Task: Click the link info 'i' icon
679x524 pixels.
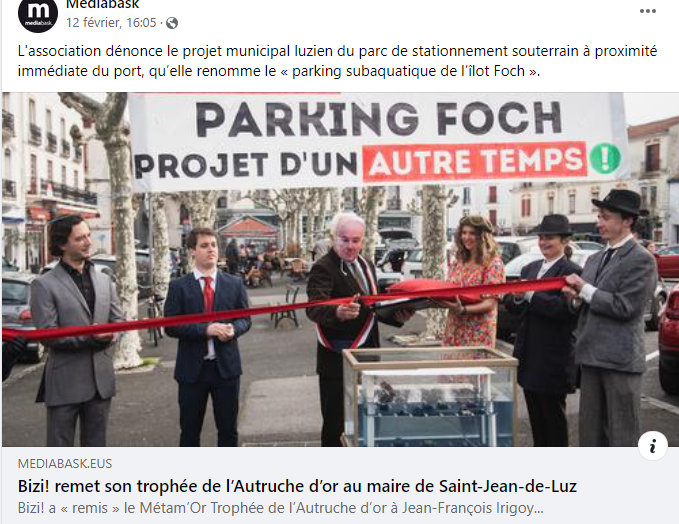Action: point(652,446)
